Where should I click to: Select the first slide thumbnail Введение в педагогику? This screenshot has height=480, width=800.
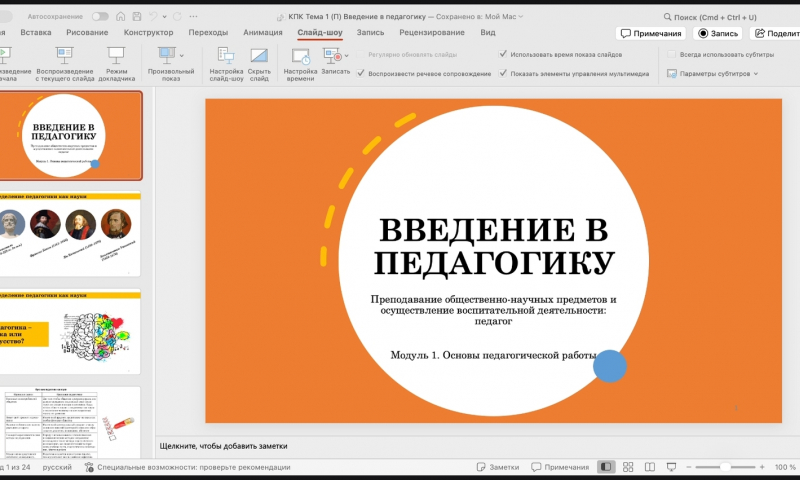point(70,136)
